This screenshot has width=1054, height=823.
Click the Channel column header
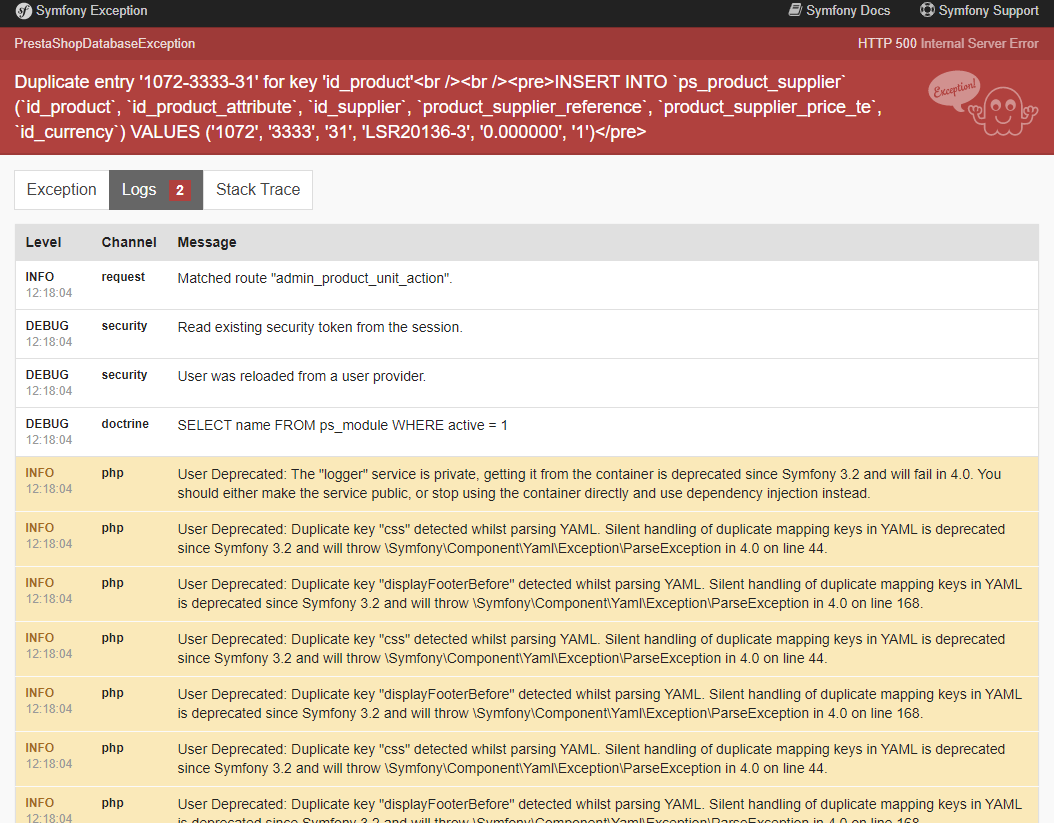(129, 242)
